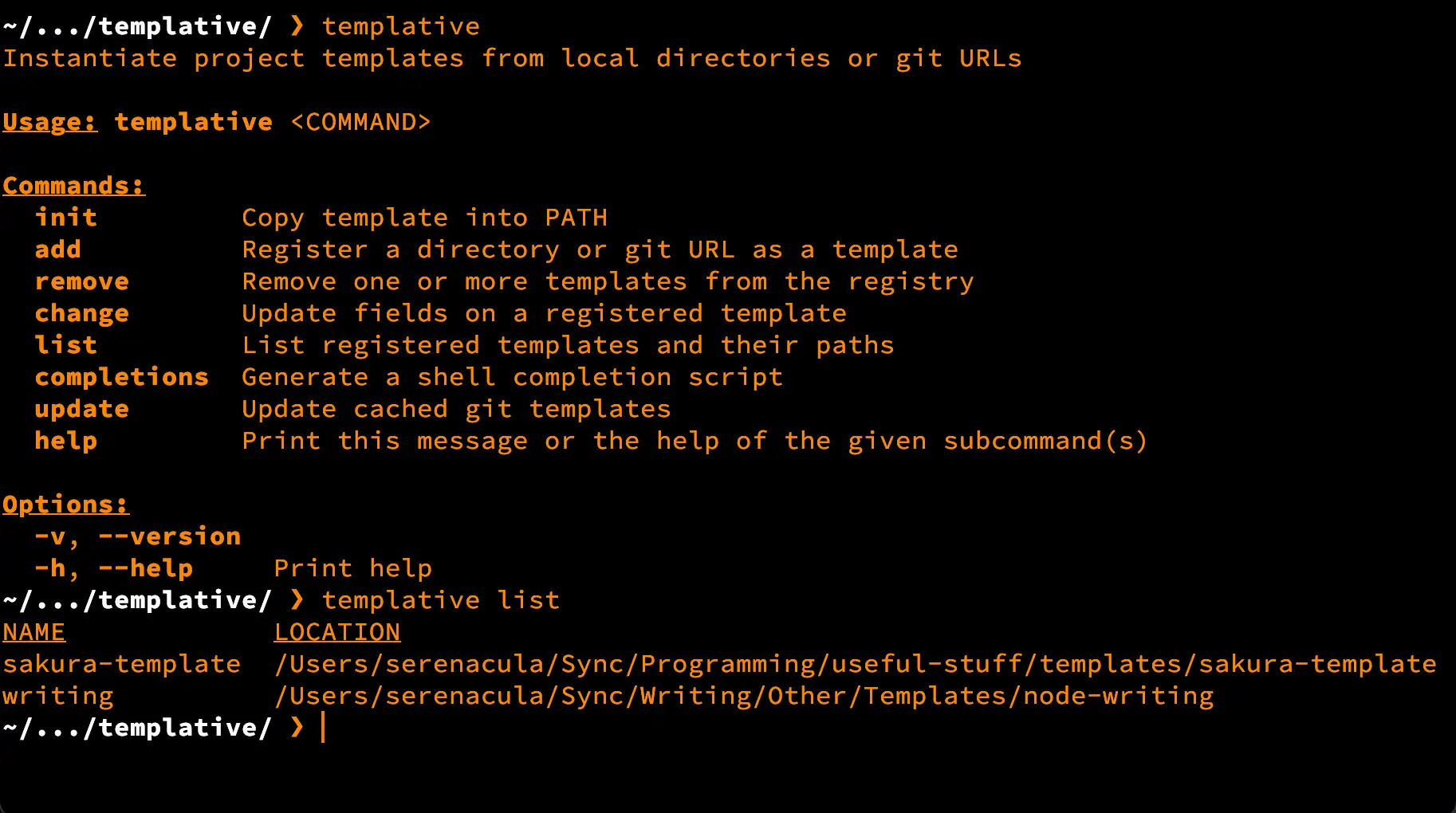The width and height of the screenshot is (1456, 813).
Task: Click the 'help' entry under Commands
Action: [x=66, y=441]
